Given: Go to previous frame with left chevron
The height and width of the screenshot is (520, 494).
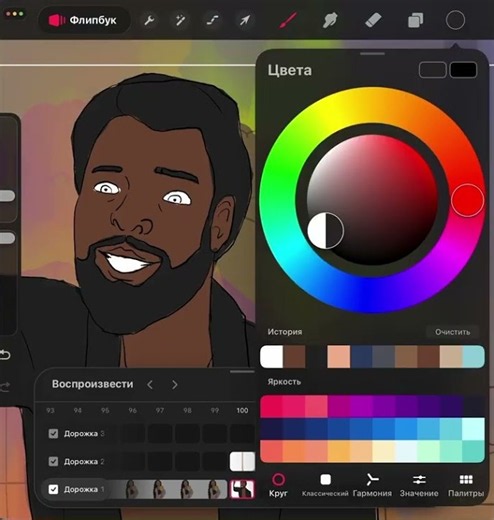Looking at the screenshot, I should point(150,385).
